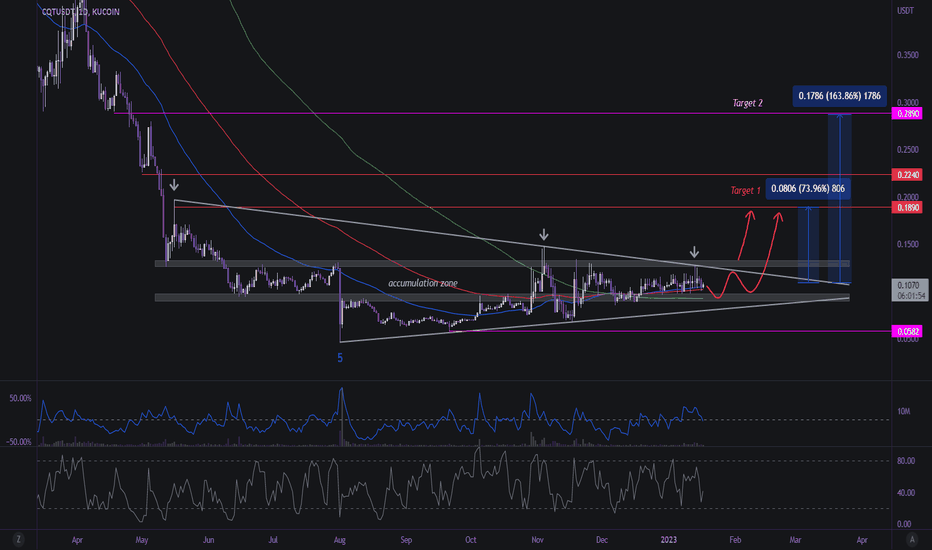Viewport: 932px width, 550px height.
Task: Click the 0.3500 price axis label
Action: (x=907, y=55)
